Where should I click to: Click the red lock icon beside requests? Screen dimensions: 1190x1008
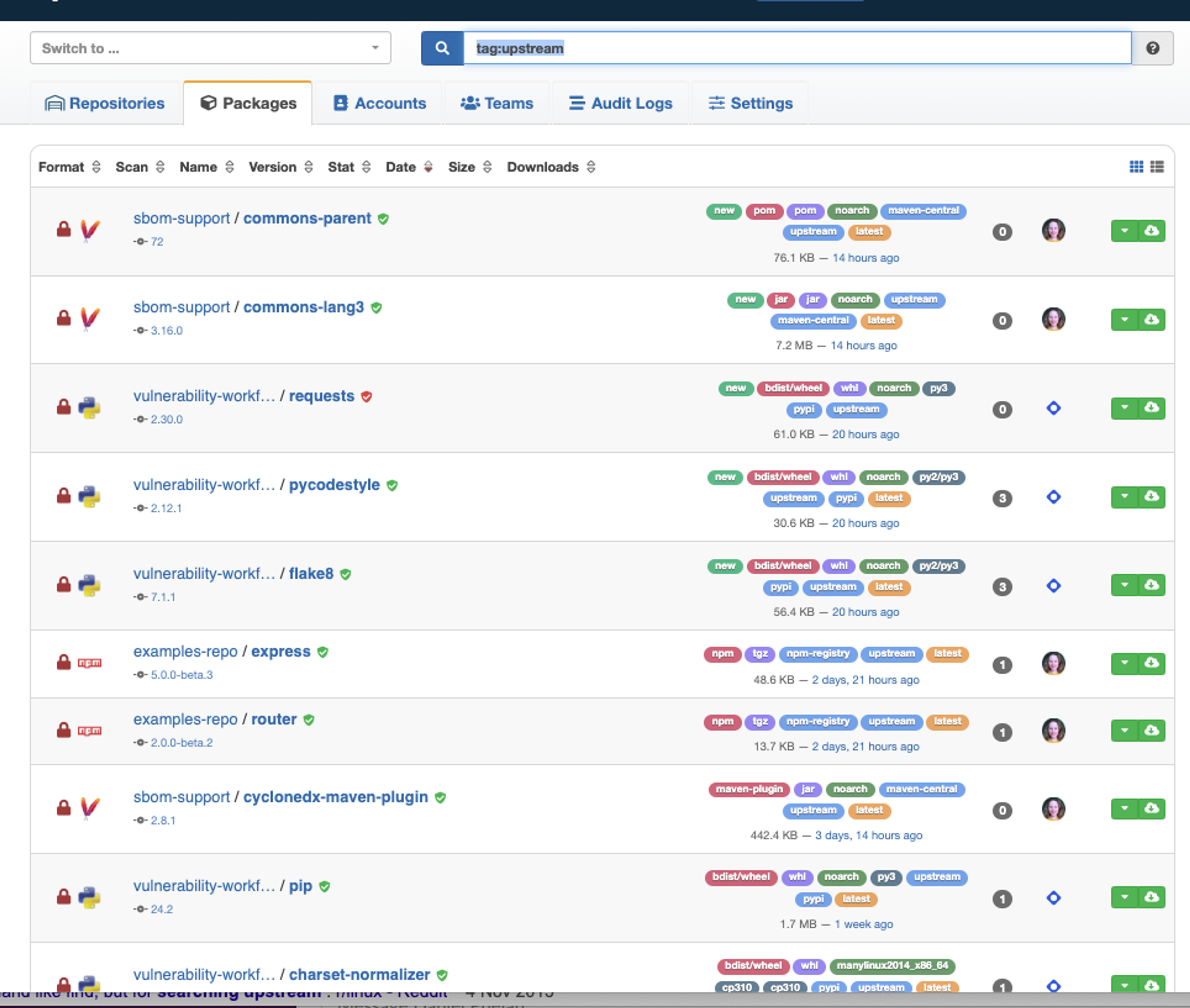pos(64,407)
